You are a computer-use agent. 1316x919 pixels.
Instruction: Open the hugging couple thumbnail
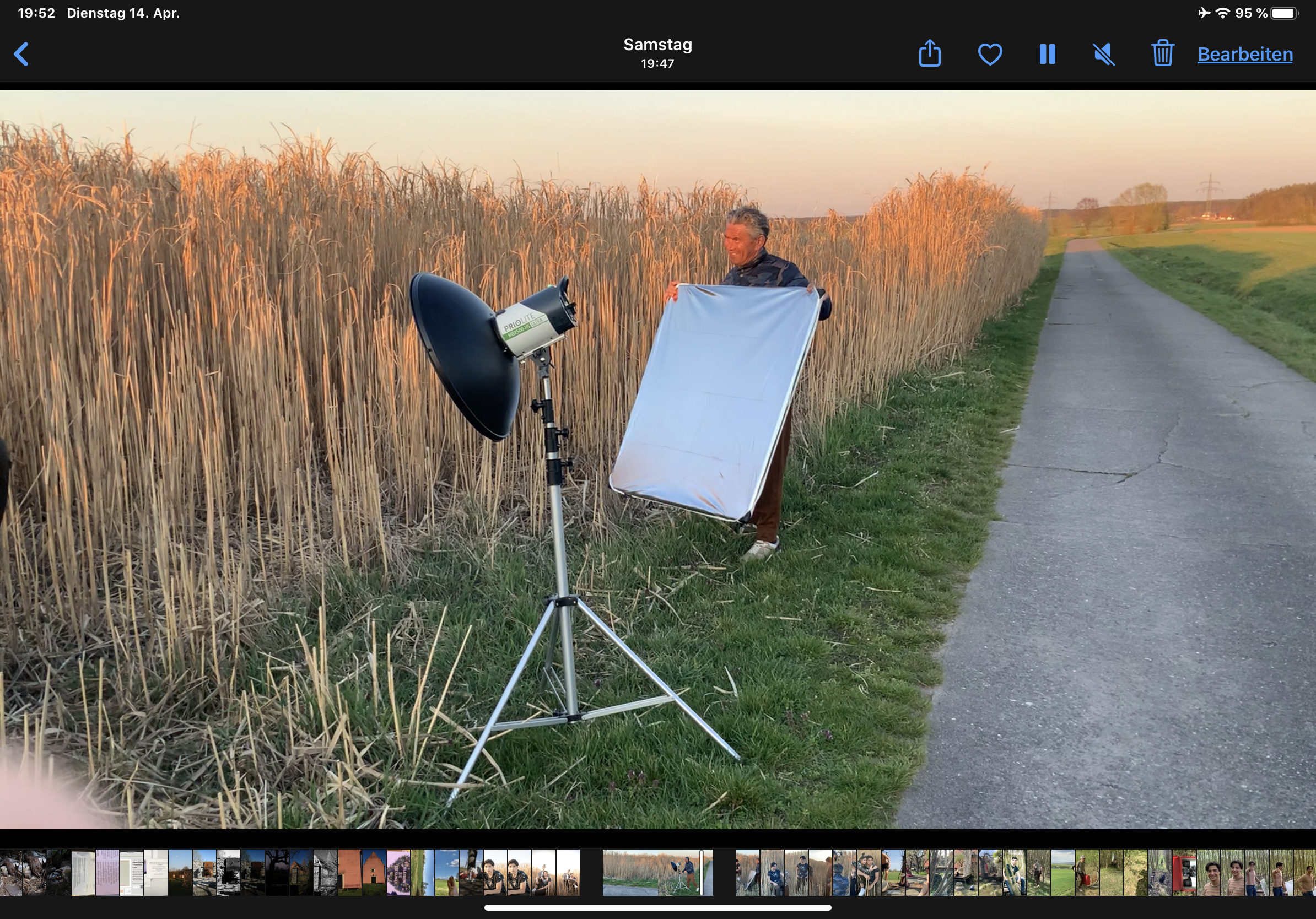(x=869, y=873)
